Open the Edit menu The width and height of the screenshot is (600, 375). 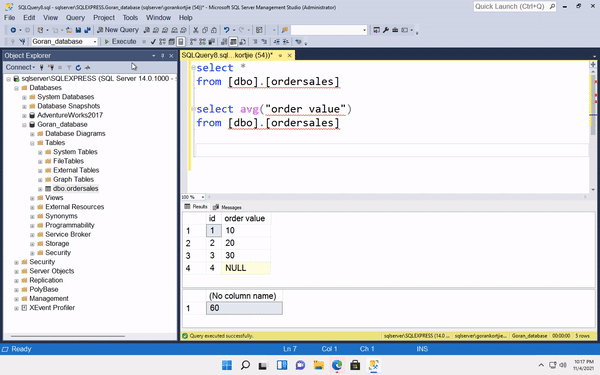[29, 18]
